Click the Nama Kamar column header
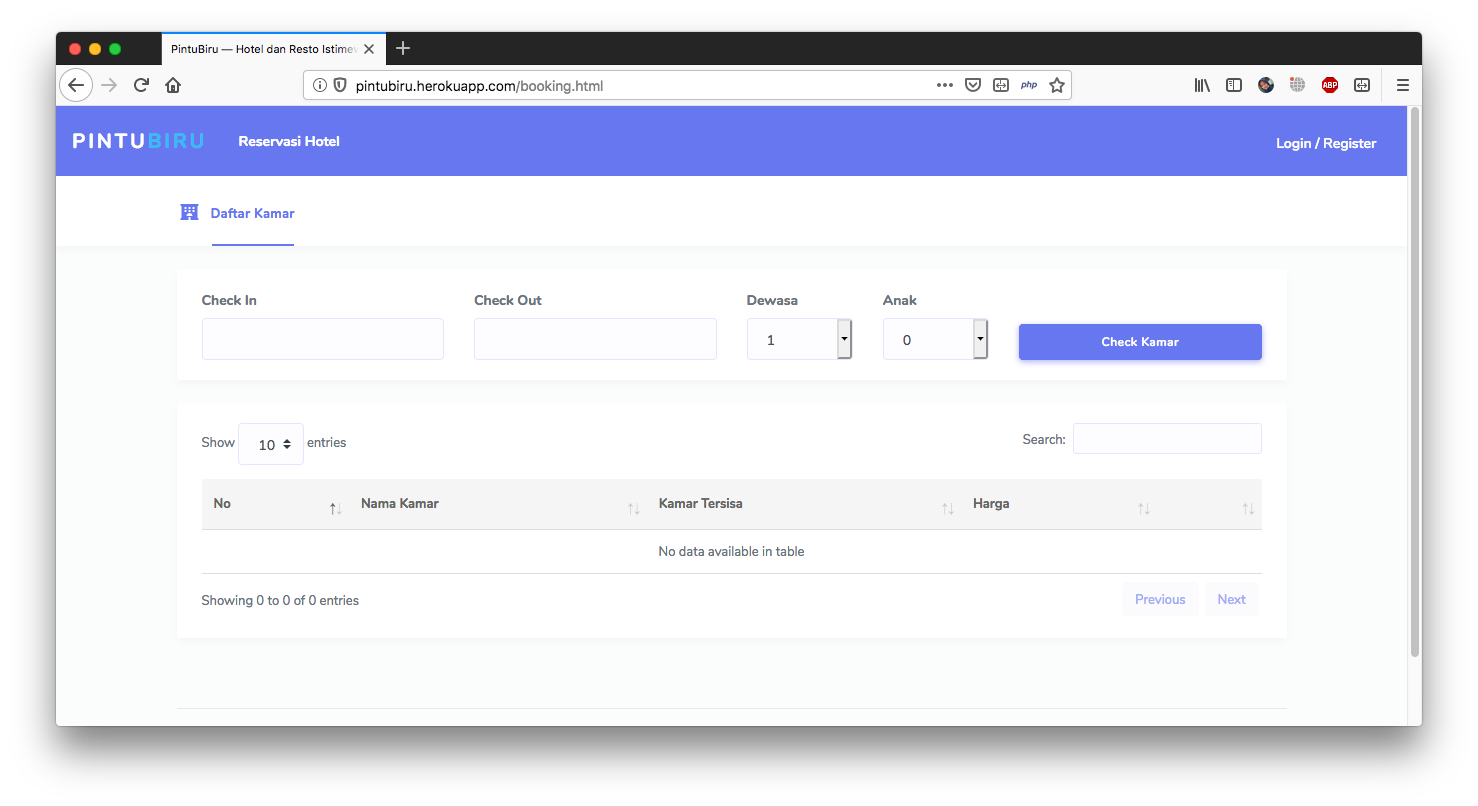The height and width of the screenshot is (806, 1478). [400, 503]
